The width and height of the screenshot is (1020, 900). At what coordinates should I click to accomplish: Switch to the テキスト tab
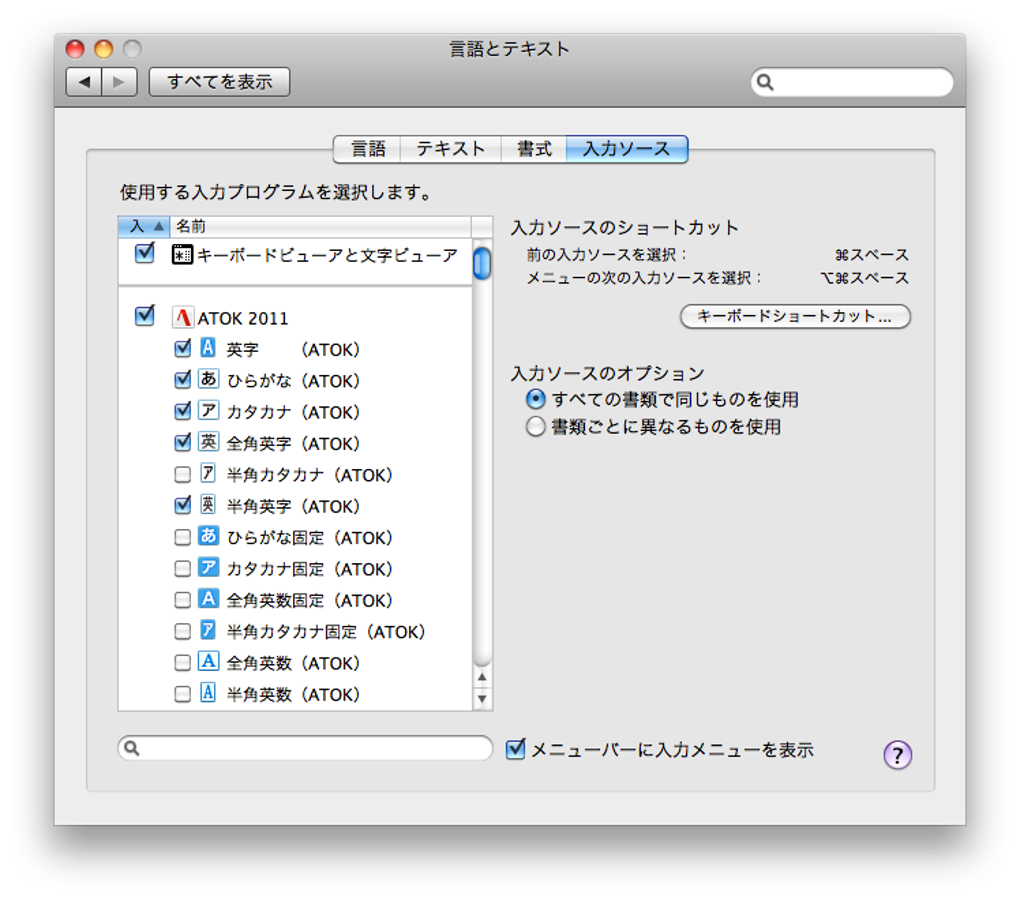(451, 148)
